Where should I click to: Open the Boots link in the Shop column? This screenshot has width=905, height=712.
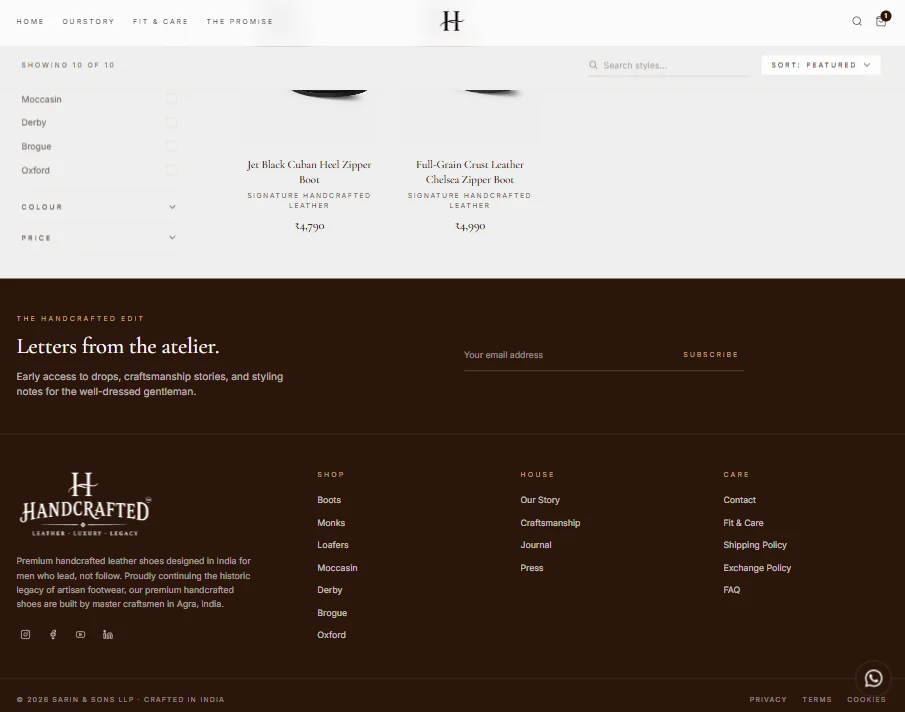(x=329, y=500)
